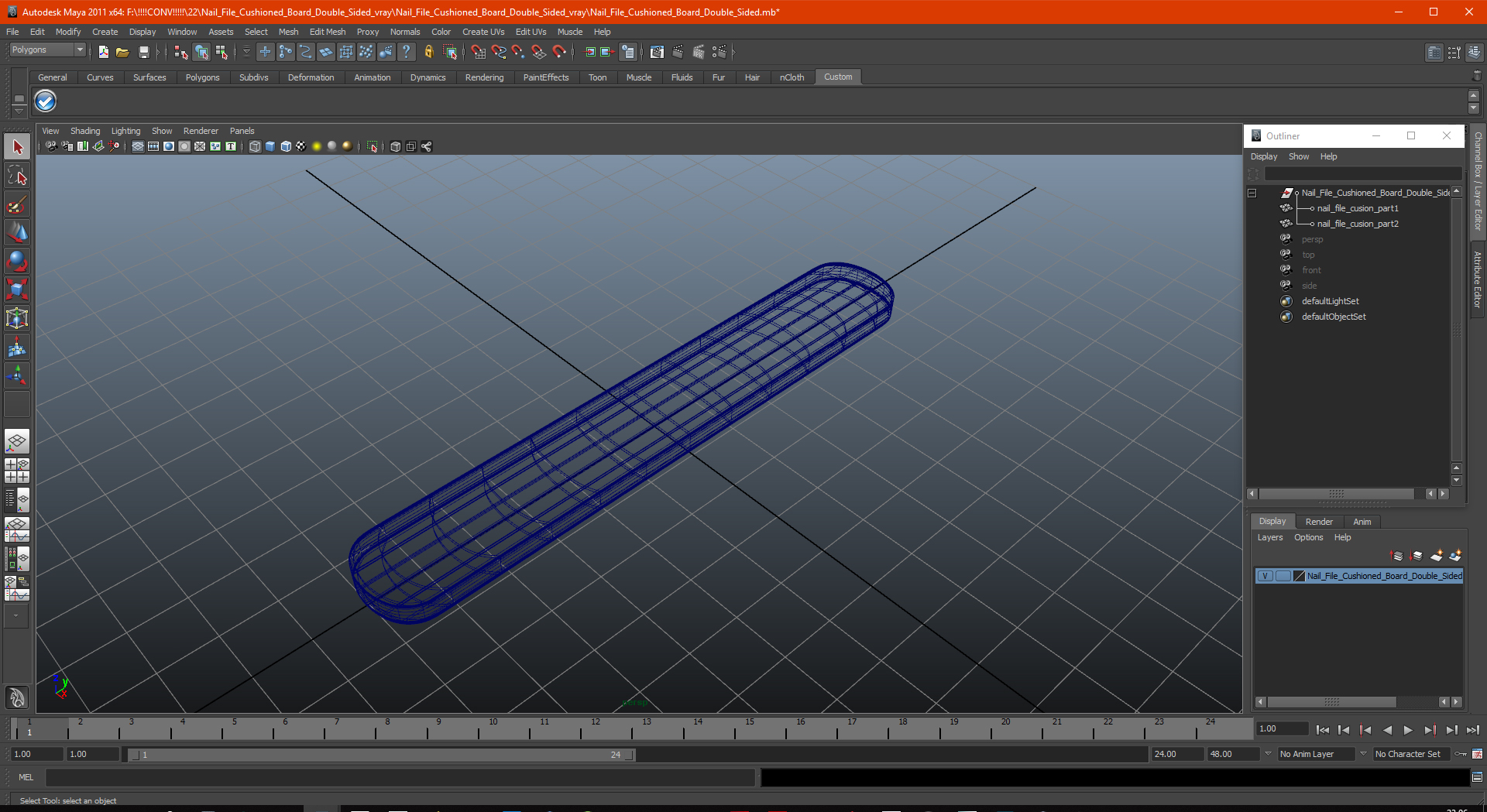Click the question mark help icon
The width and height of the screenshot is (1487, 812).
(406, 52)
